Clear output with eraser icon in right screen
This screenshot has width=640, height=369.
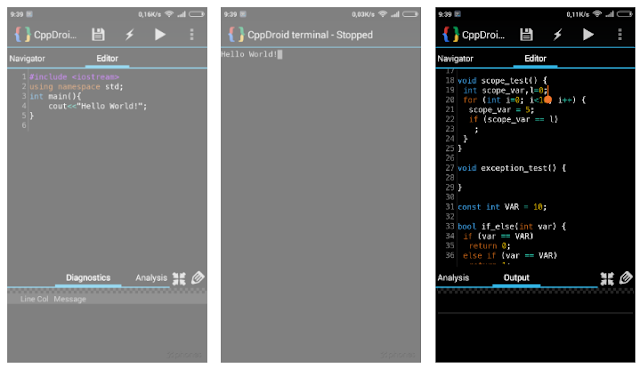(x=626, y=278)
